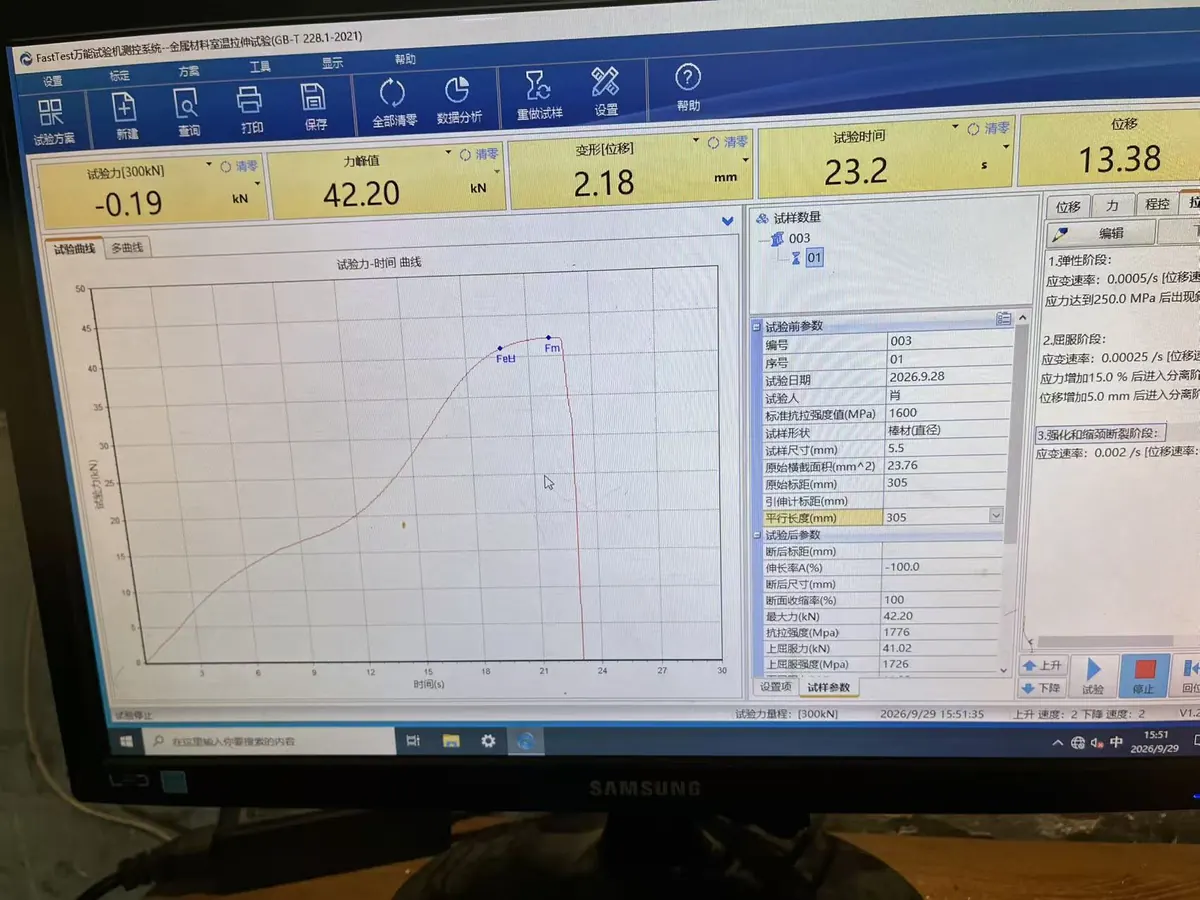1200x900 pixels.
Task: Open the 标定 menu
Action: [119, 77]
